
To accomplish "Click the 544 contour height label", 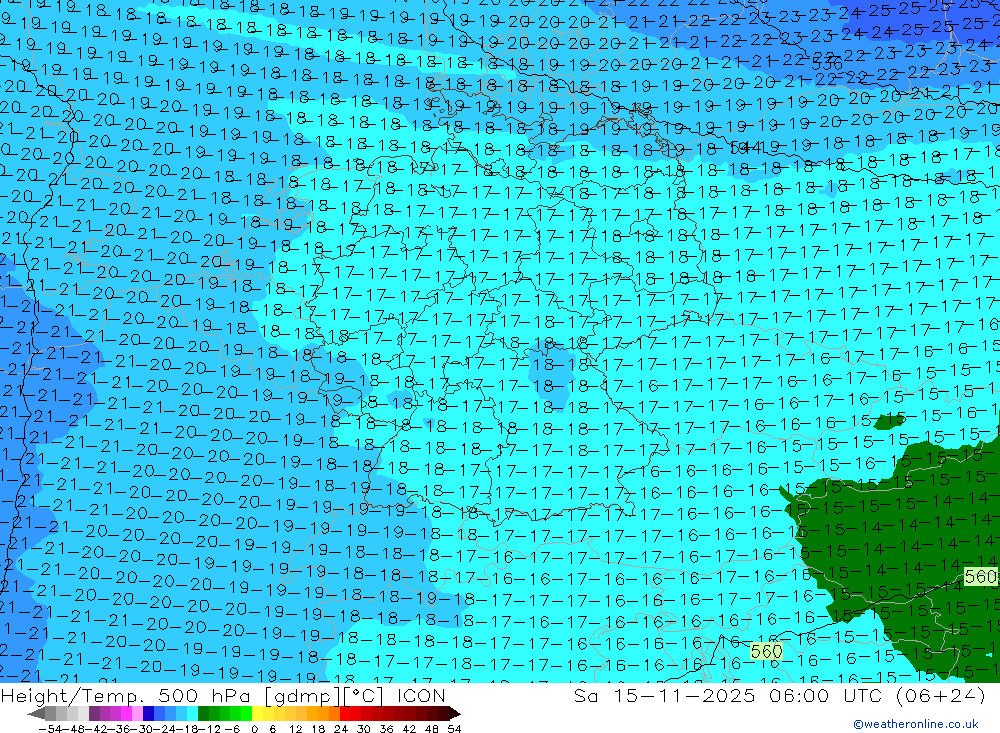I will [746, 149].
